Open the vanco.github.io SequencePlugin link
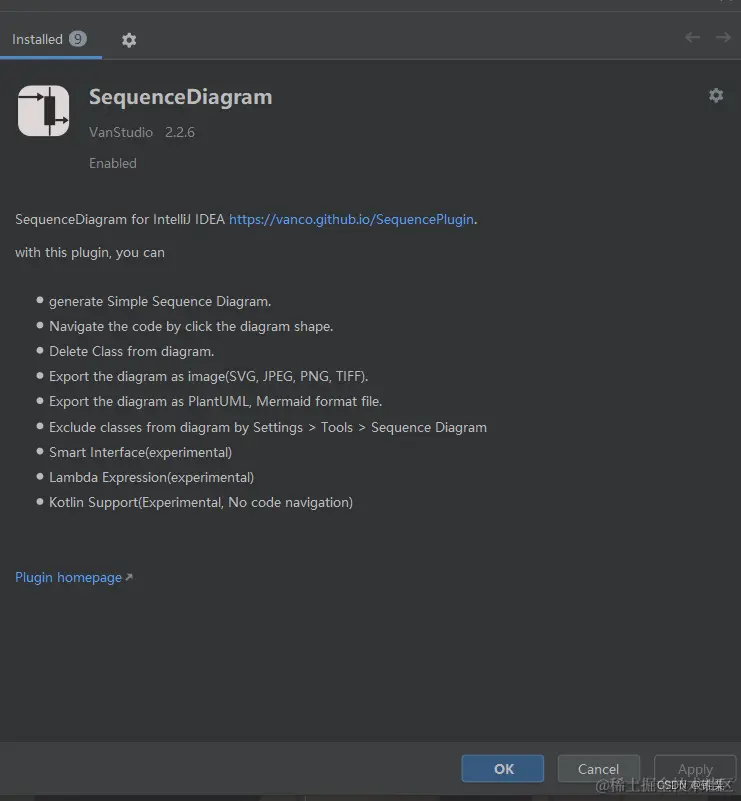This screenshot has height=801, width=741. pyautogui.click(x=351, y=219)
